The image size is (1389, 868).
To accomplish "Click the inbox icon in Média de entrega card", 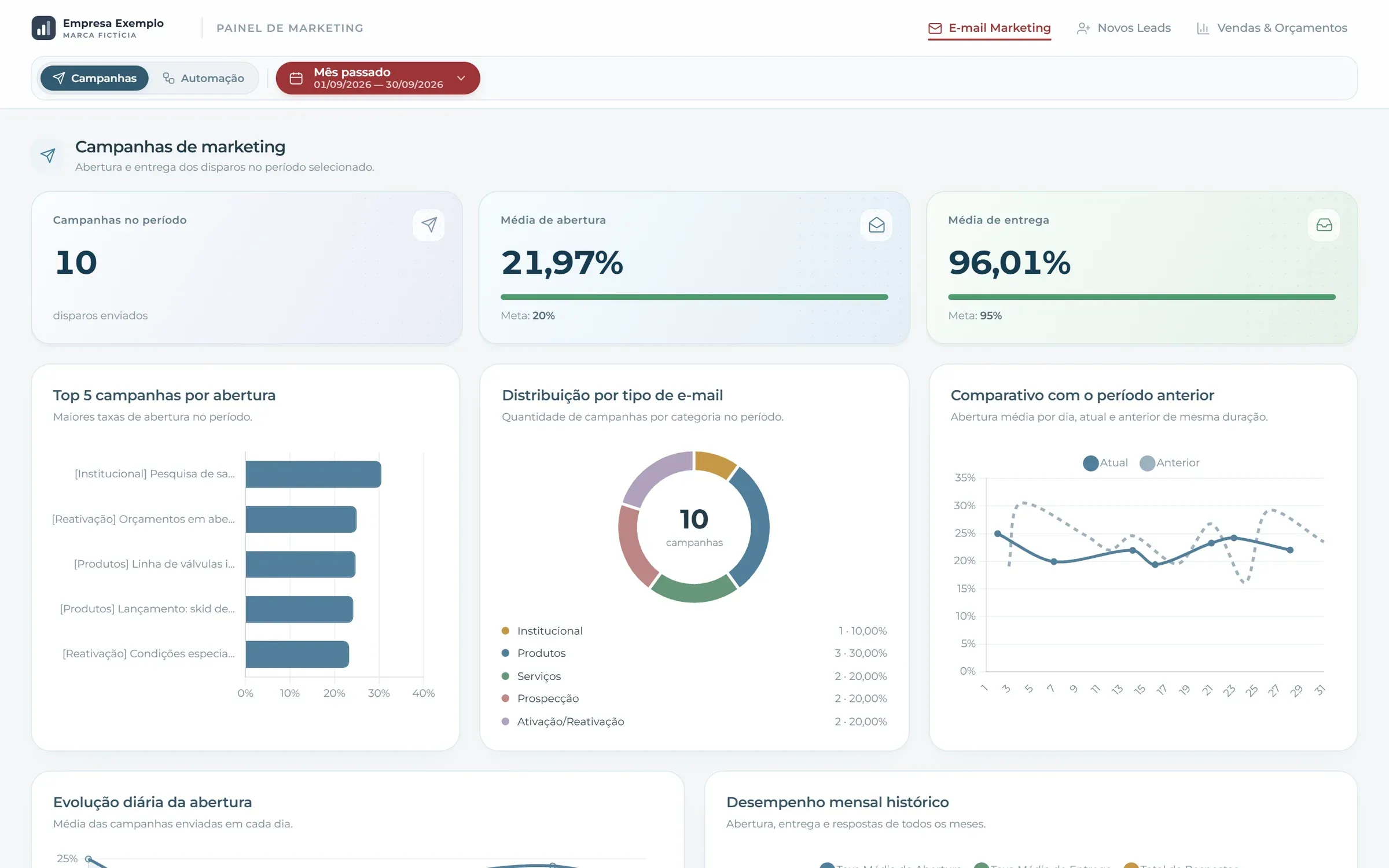I will coord(1324,225).
